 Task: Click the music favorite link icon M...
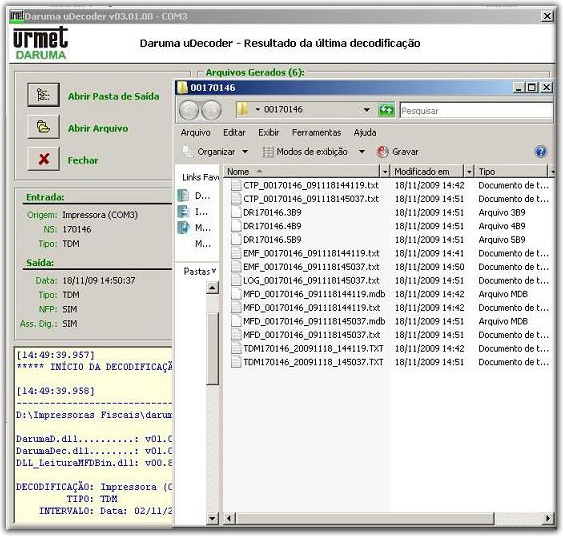[183, 227]
